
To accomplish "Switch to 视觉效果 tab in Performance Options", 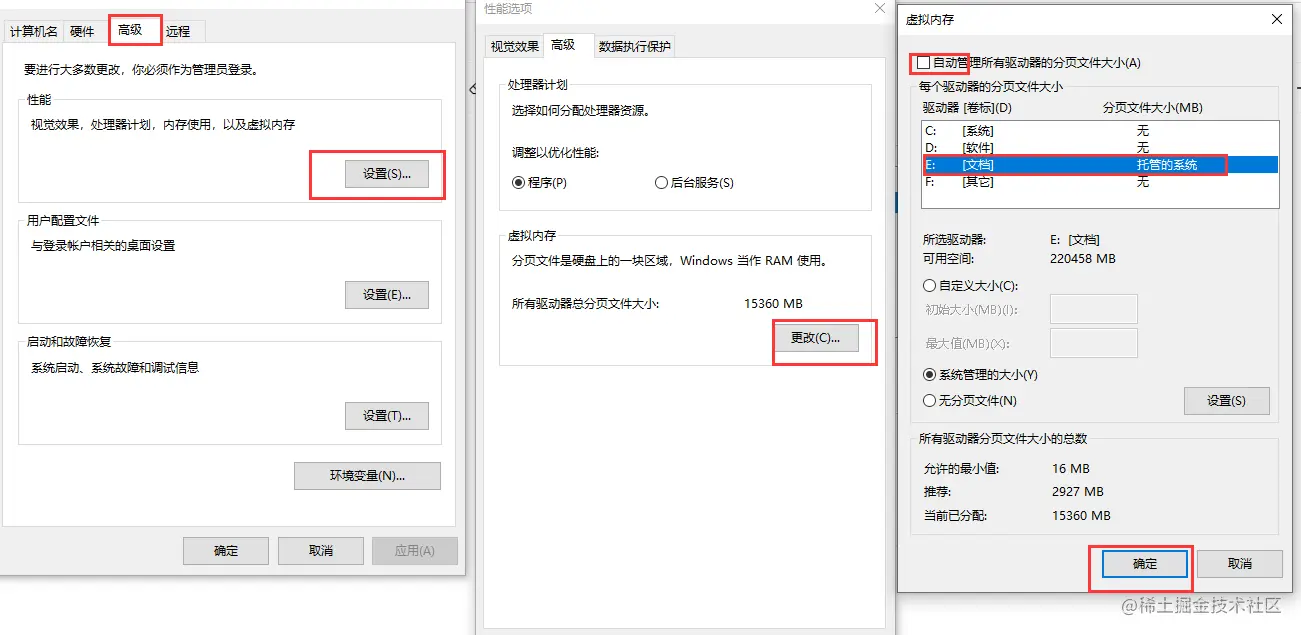I will tap(515, 46).
